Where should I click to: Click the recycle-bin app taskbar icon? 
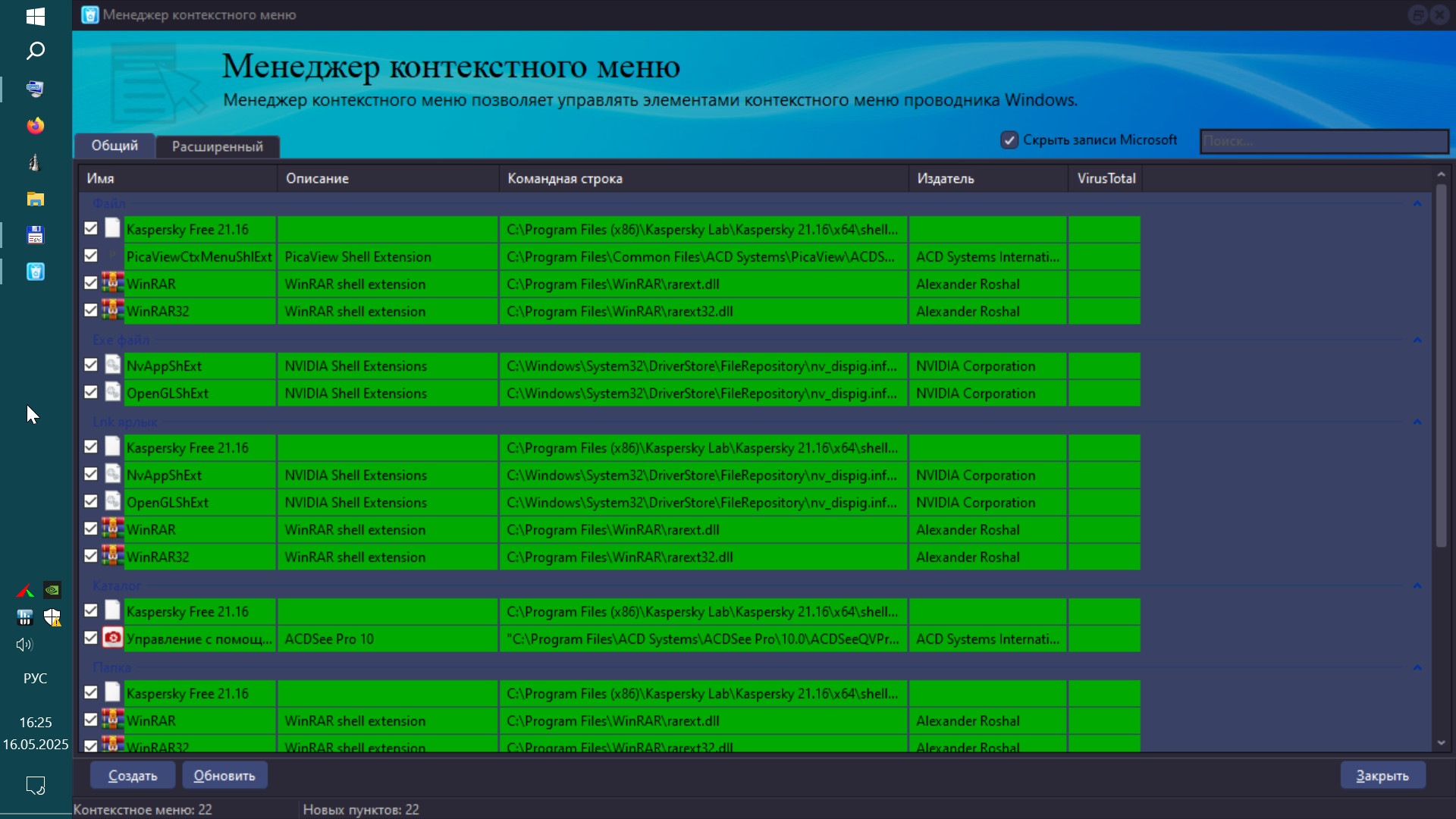pyautogui.click(x=36, y=271)
